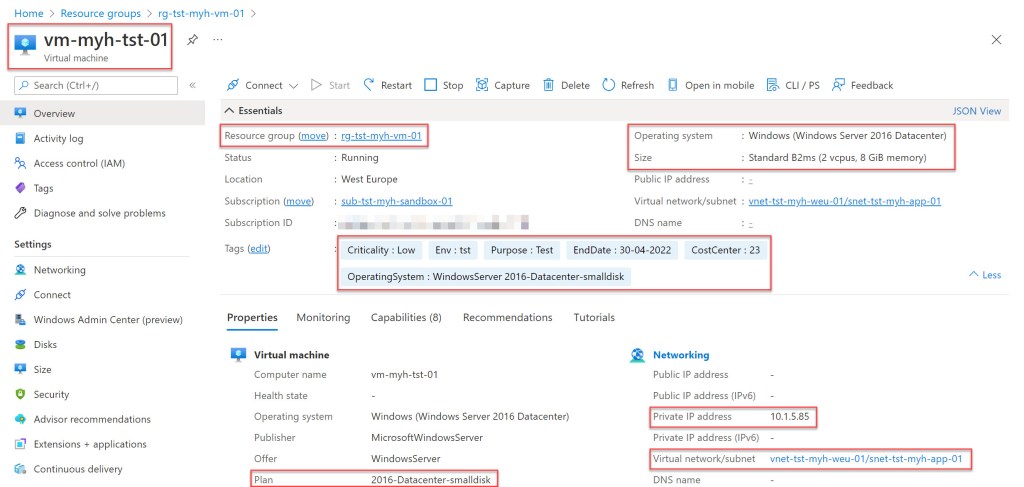Pin vm-myh-tst-01 to dashboard
The image size is (1024, 487).
pos(193,39)
